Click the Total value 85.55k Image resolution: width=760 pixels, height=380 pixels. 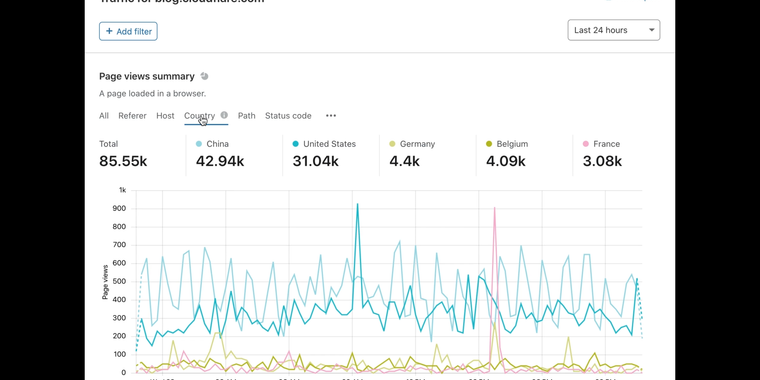point(123,161)
